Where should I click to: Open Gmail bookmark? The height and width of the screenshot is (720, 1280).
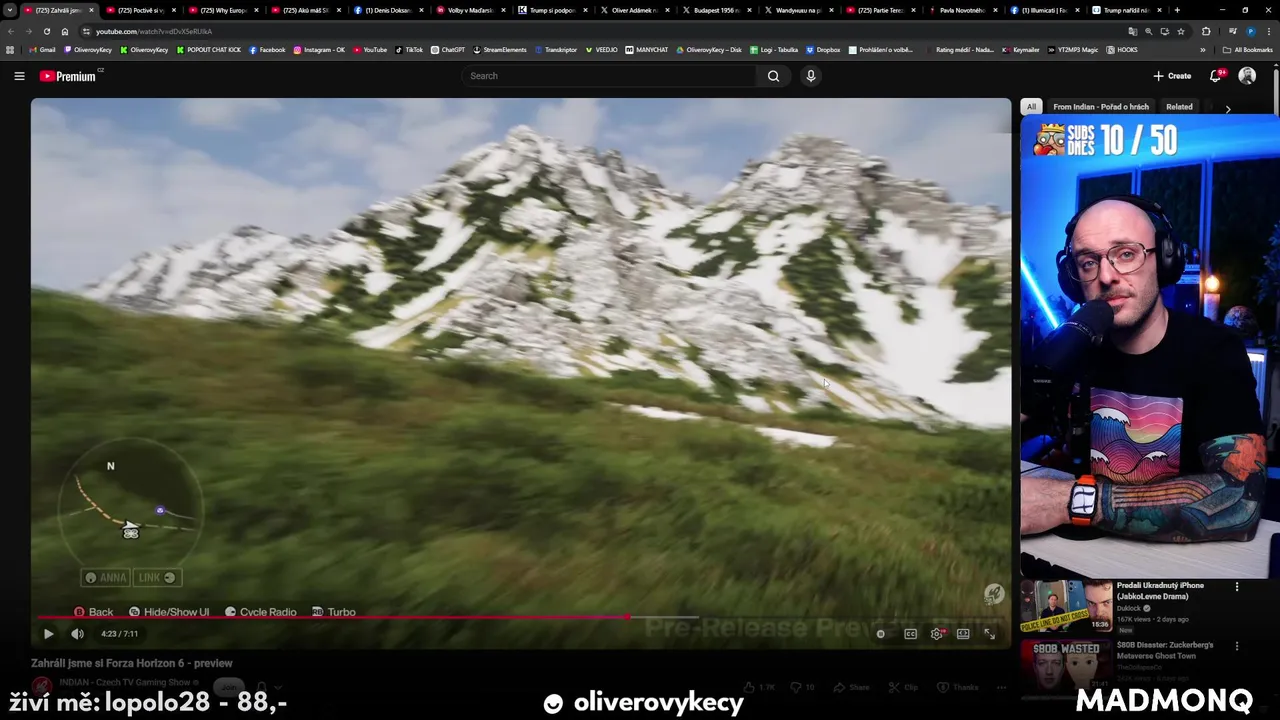43,49
